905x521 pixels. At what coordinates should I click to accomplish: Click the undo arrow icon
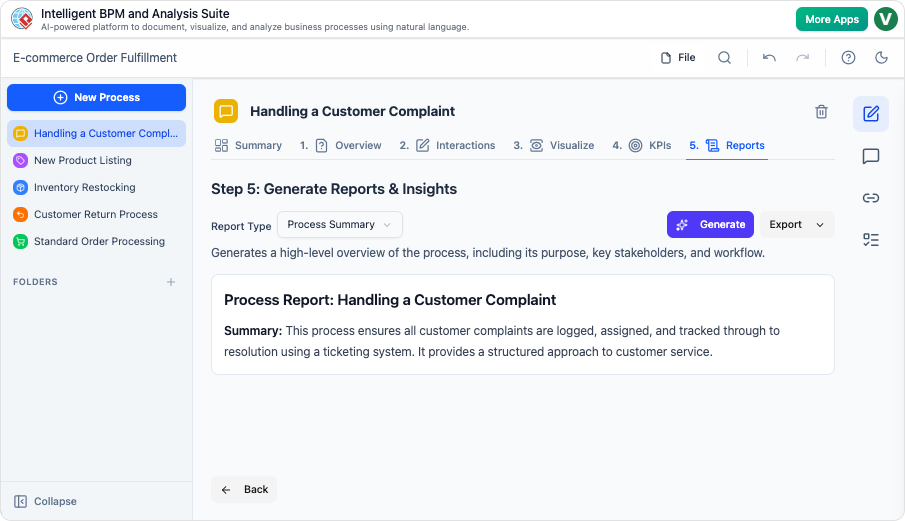(x=769, y=58)
